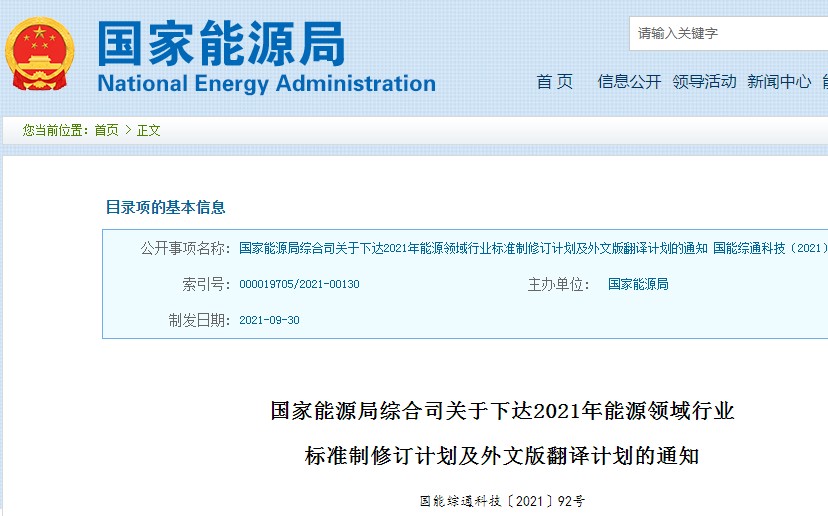The width and height of the screenshot is (828, 516).
Task: Click the 首页 breadcrumb link
Action: (x=107, y=130)
